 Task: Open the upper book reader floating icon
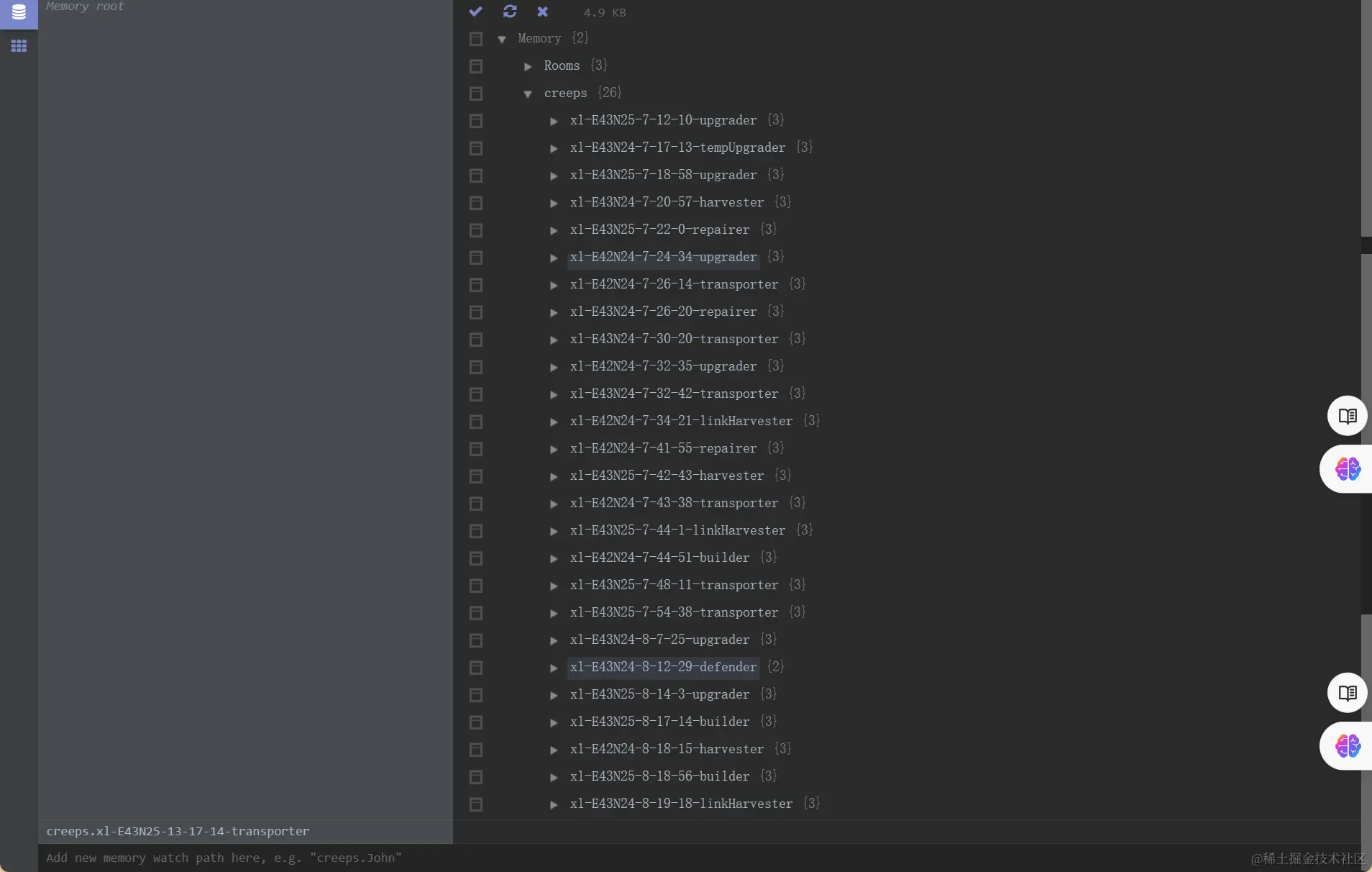coord(1347,416)
